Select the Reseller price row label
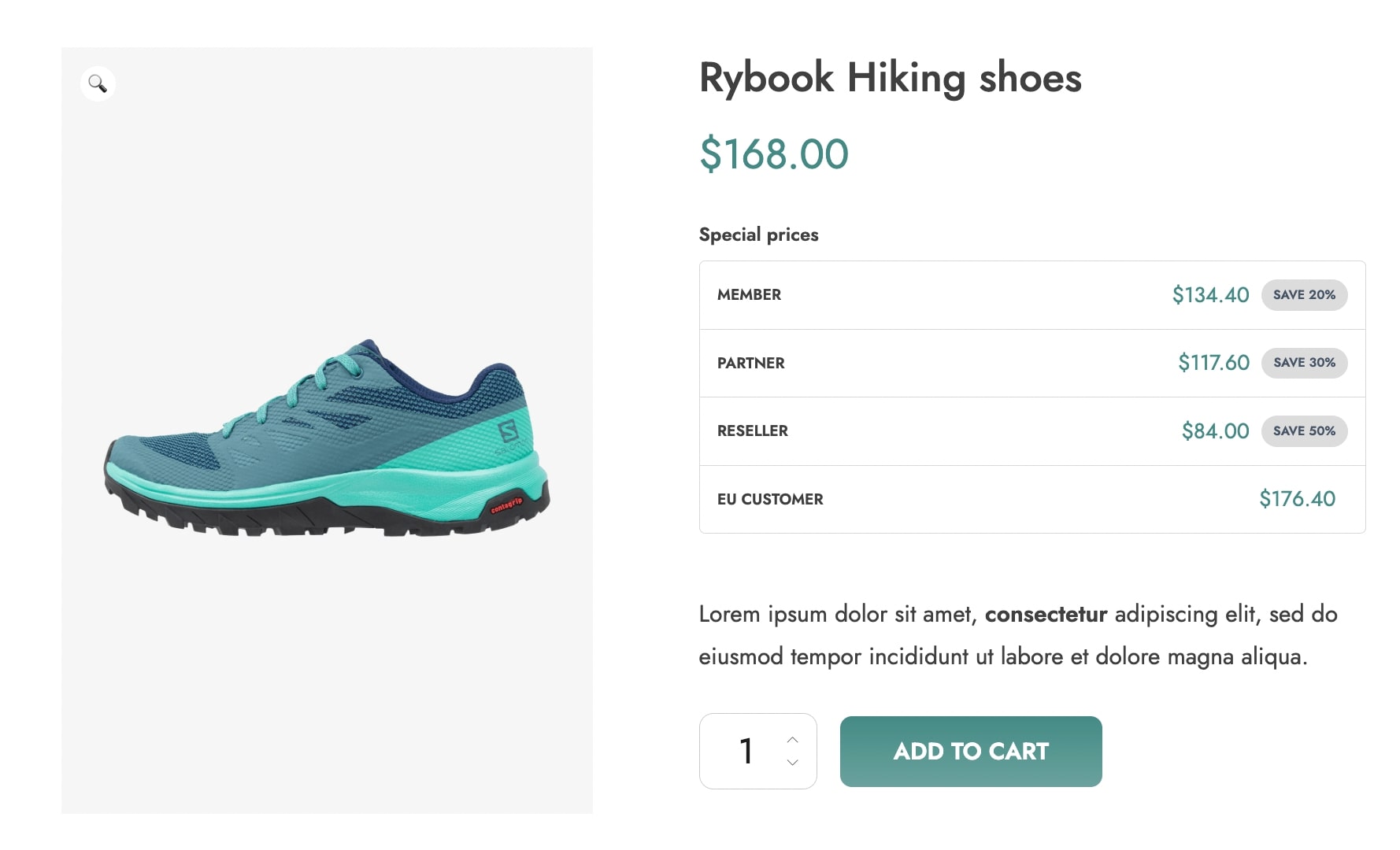Viewport: 1400px width, 850px height. point(752,431)
